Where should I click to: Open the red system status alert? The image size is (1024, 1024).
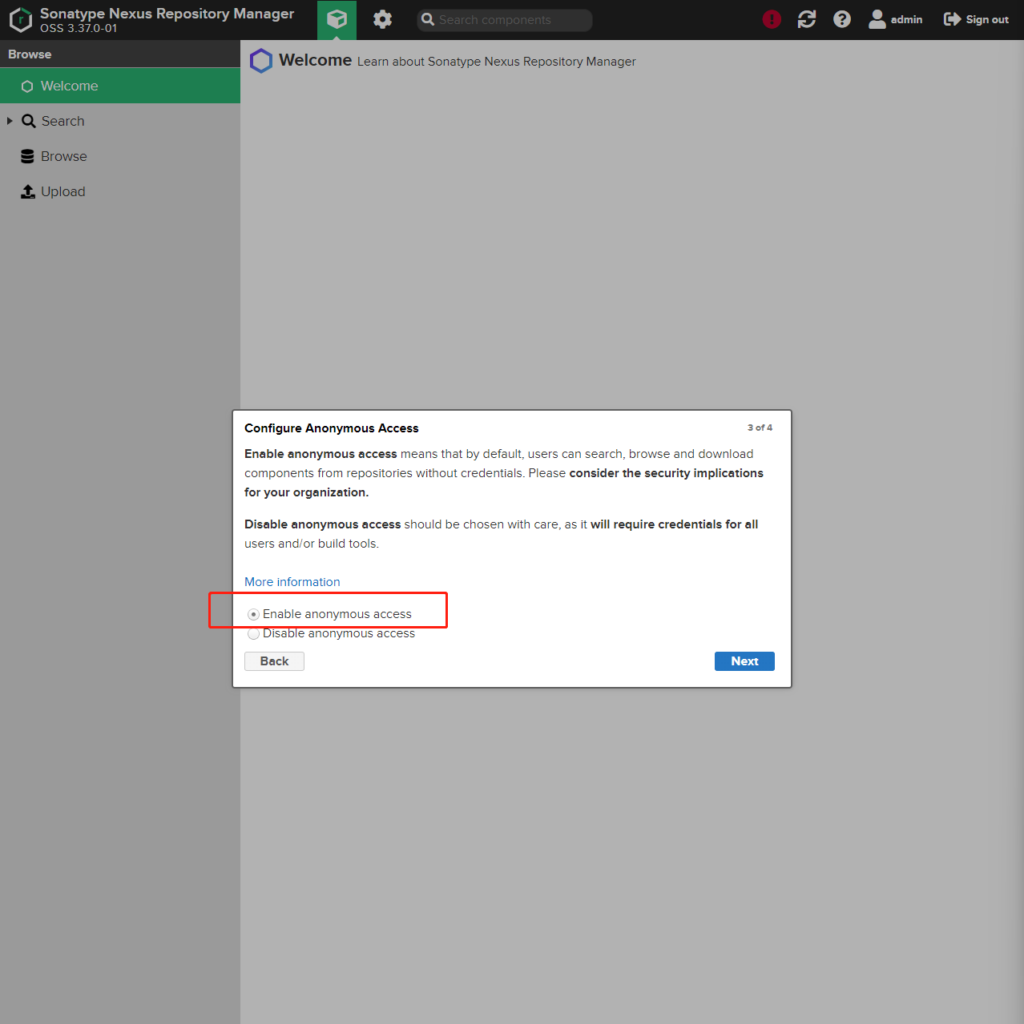coord(772,20)
